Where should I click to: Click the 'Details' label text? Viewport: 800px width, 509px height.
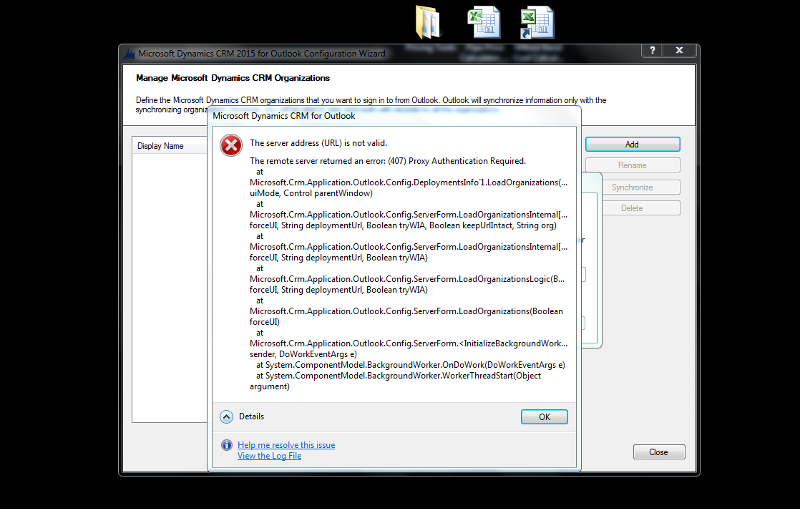pos(252,416)
